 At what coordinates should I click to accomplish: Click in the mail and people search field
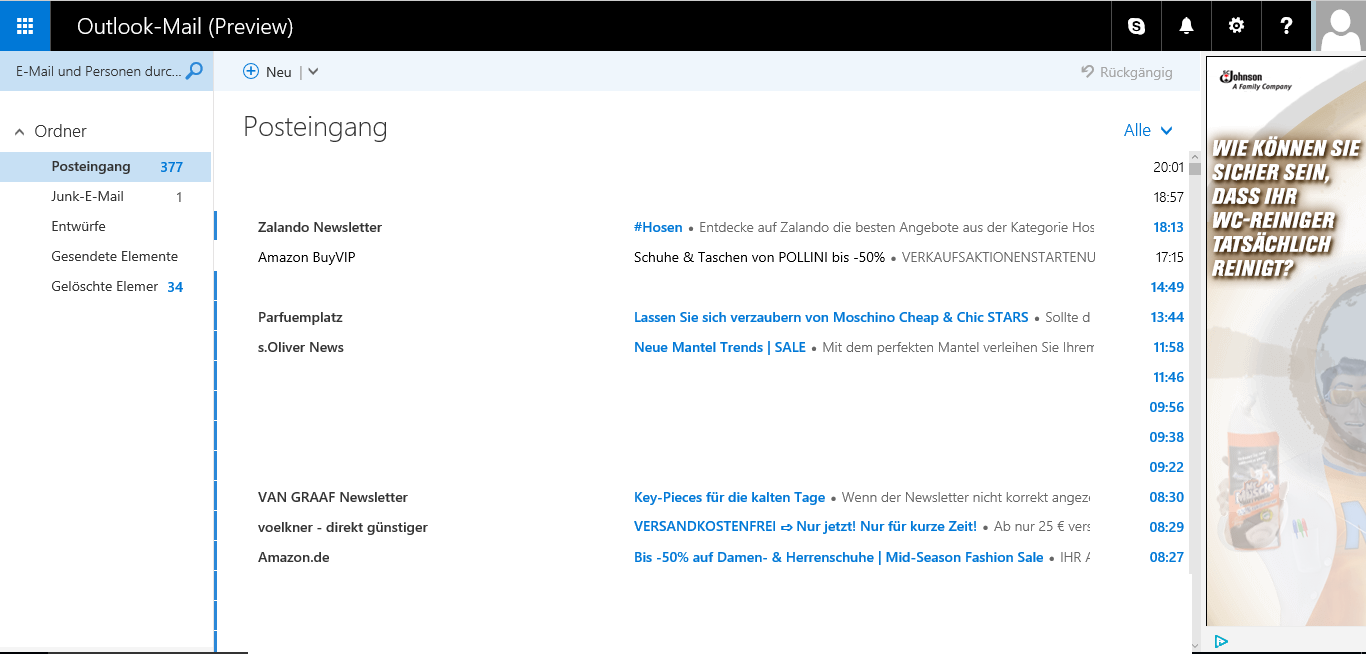(98, 71)
